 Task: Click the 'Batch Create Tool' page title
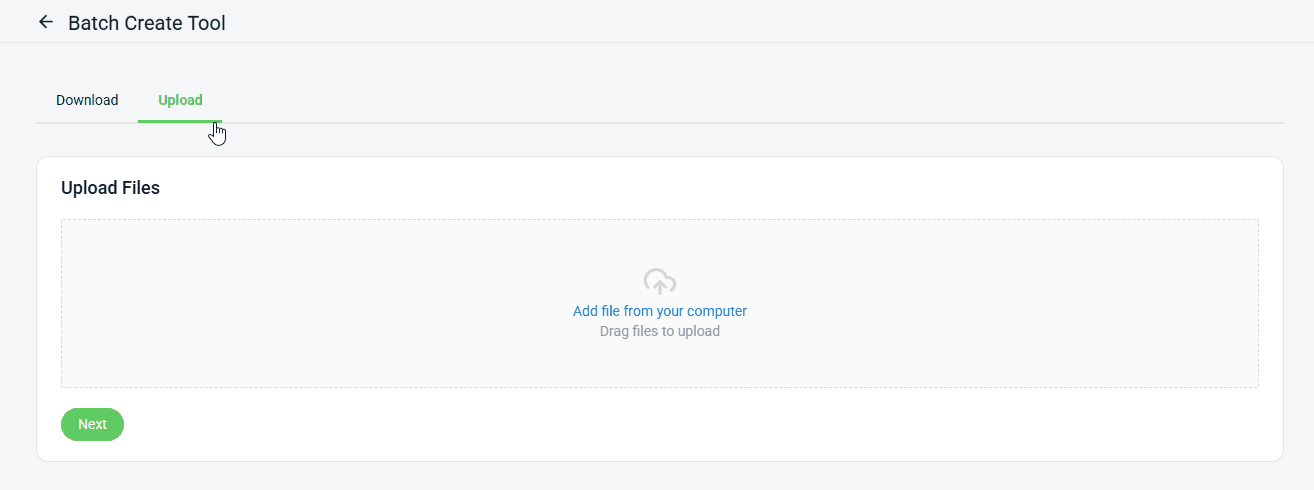click(147, 23)
